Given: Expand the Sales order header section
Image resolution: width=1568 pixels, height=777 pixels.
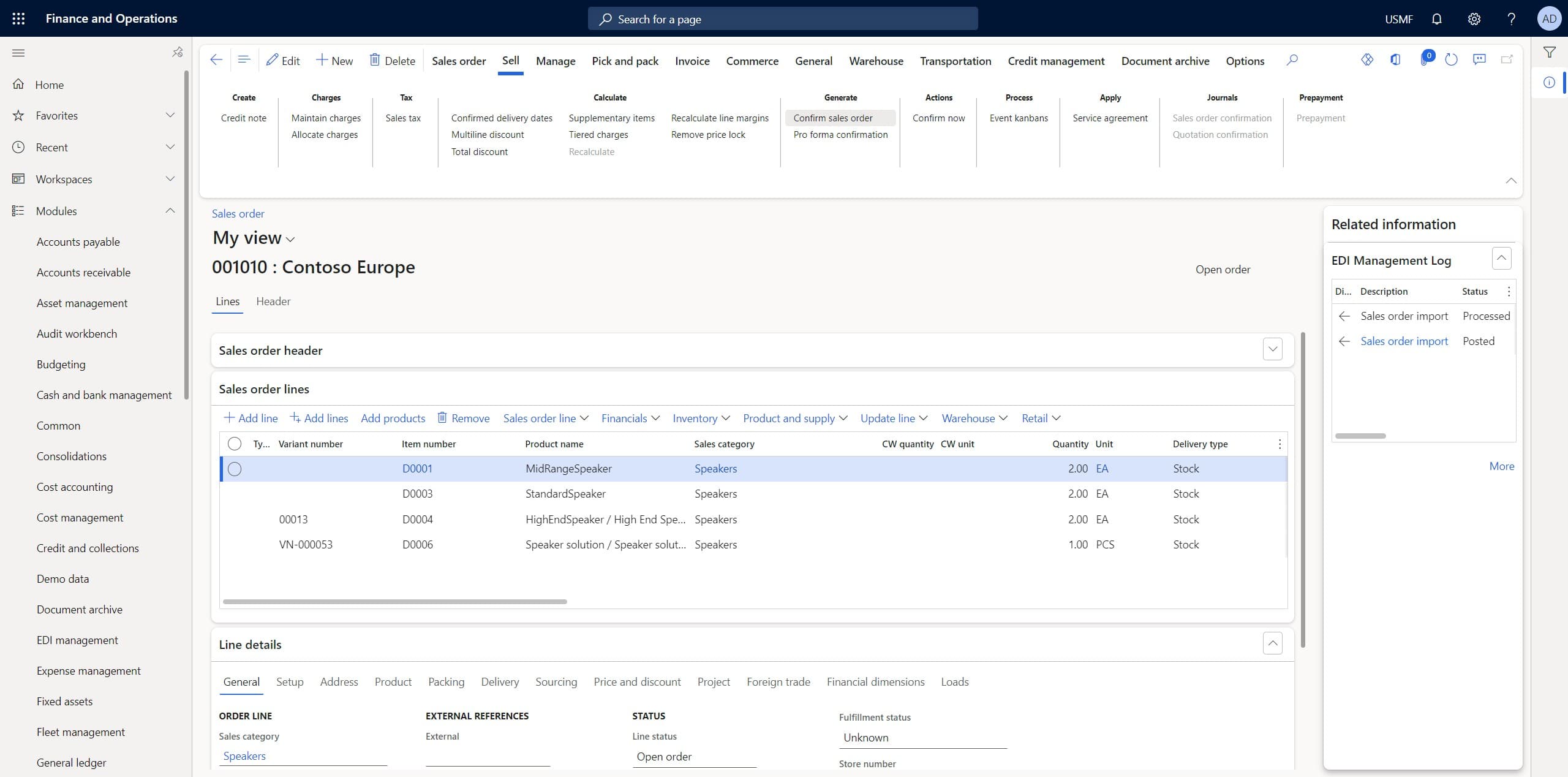Looking at the screenshot, I should pos(1272,349).
